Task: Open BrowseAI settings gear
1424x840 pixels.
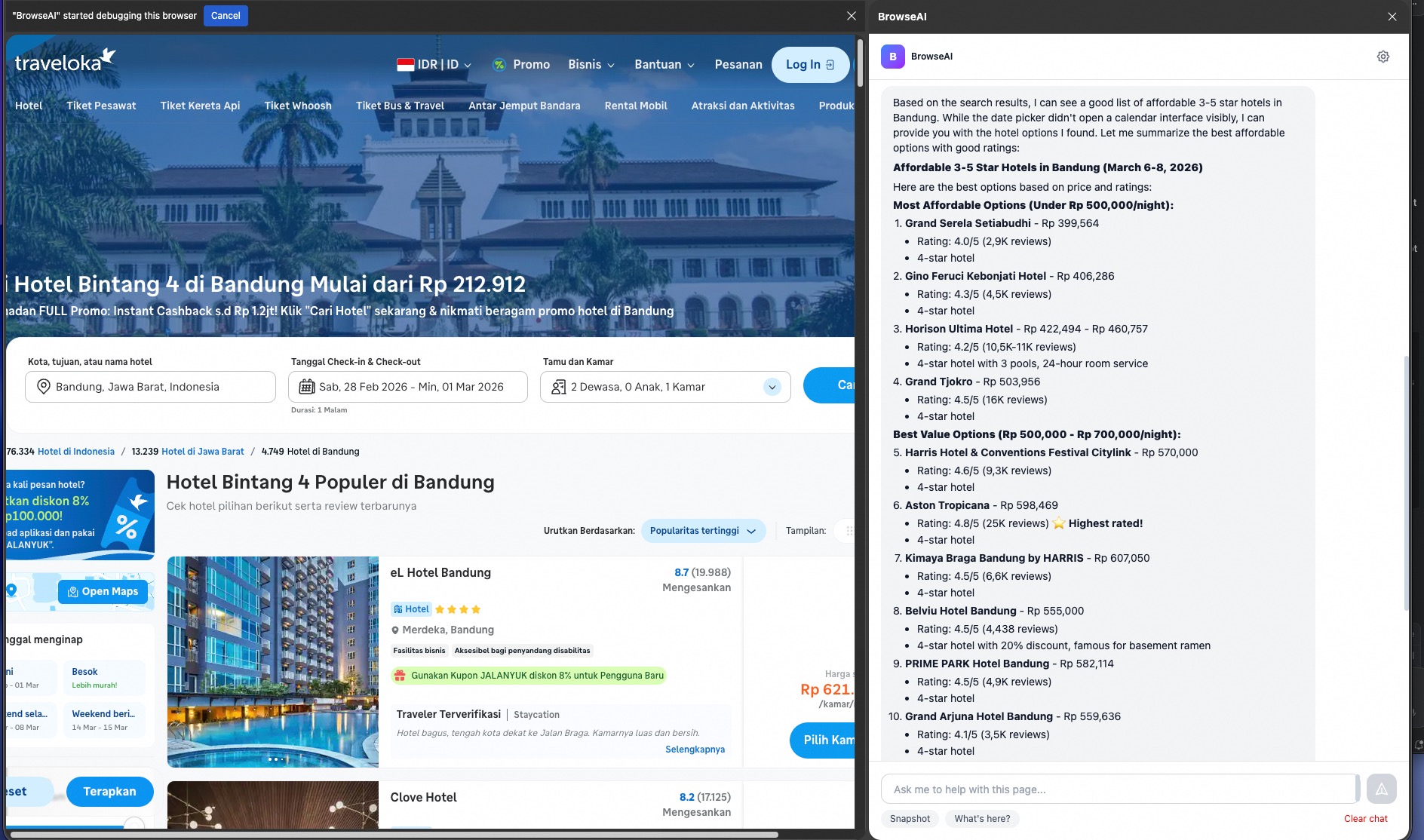Action: [x=1383, y=57]
